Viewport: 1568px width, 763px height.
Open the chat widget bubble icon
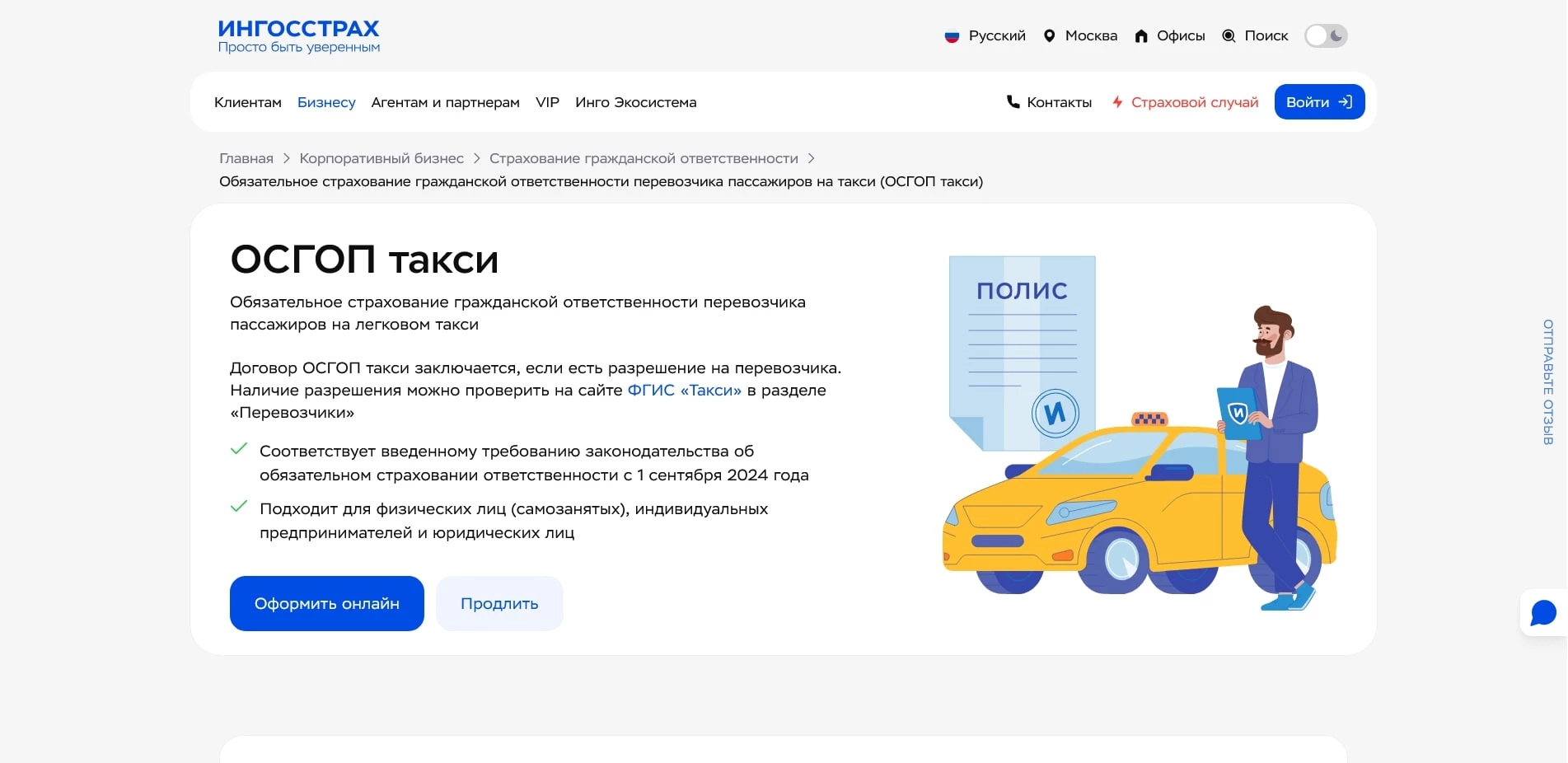tap(1542, 612)
